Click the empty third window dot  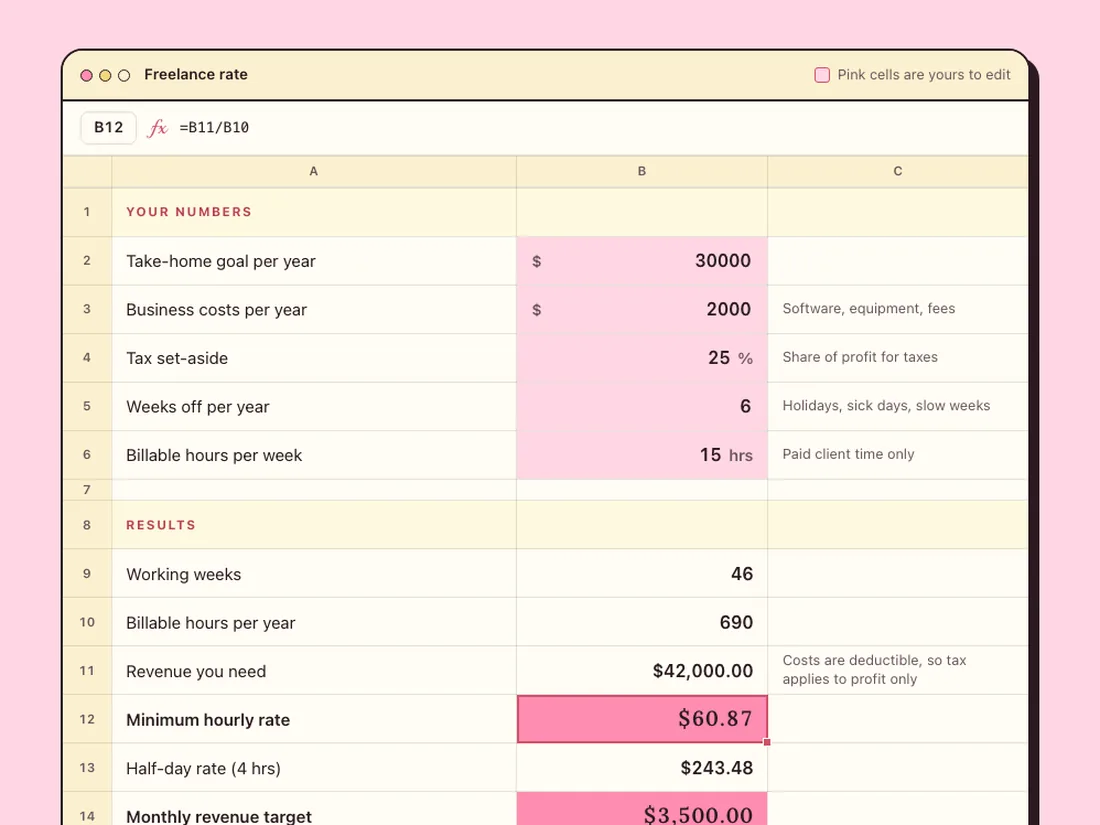pyautogui.click(x=124, y=75)
